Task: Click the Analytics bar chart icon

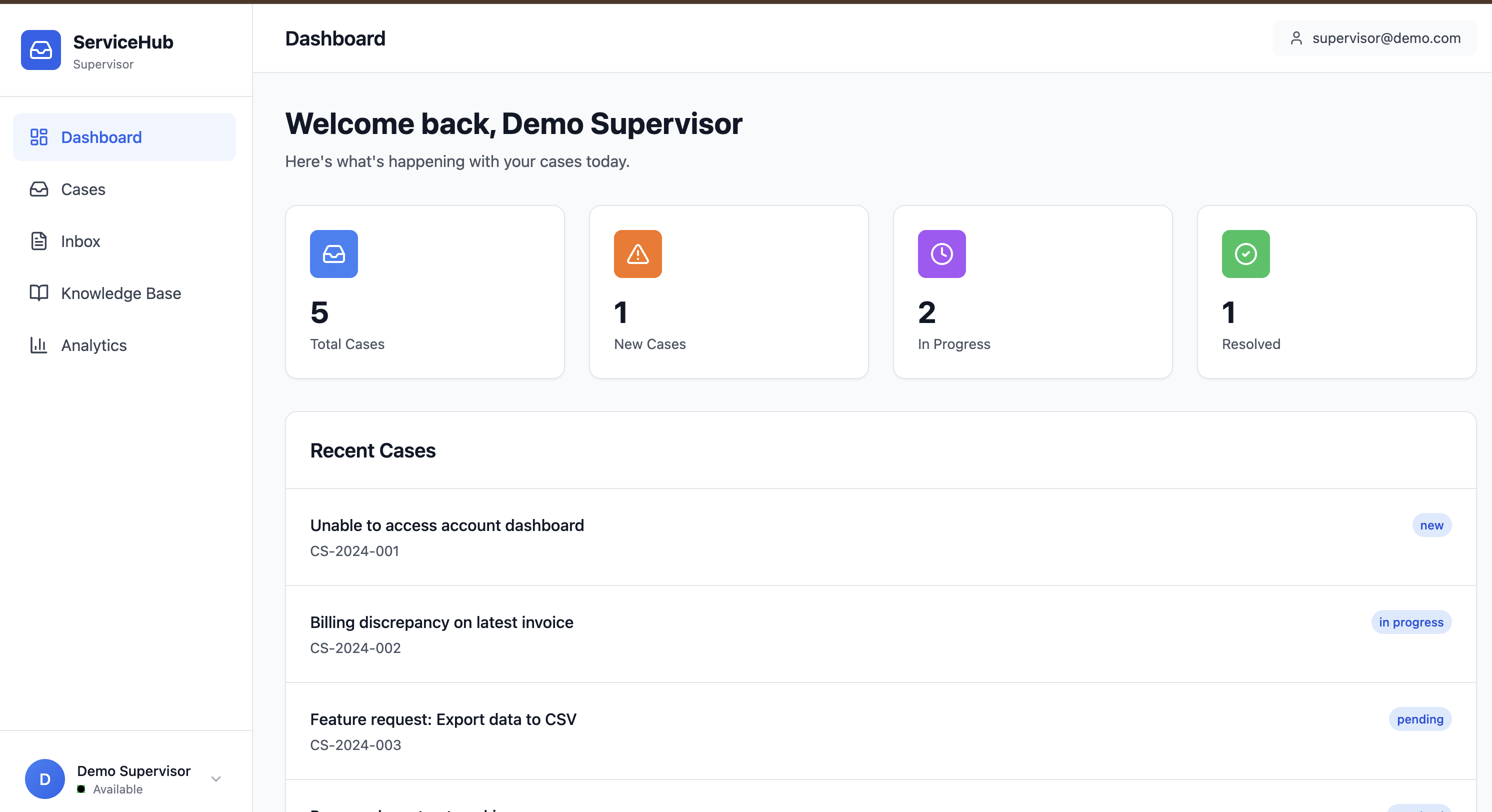Action: (x=39, y=345)
